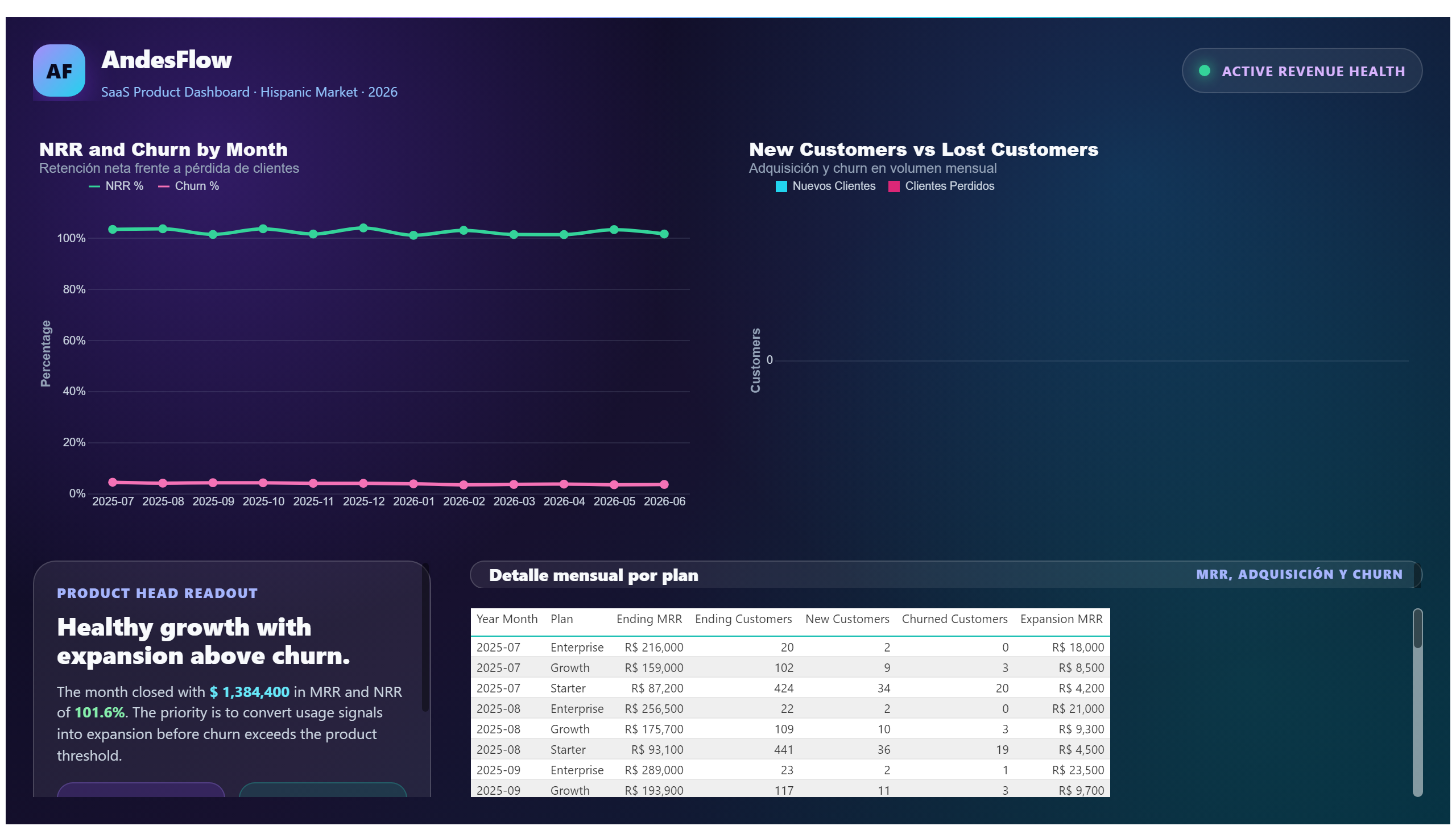Sort by the Ending Customers column header

coord(743,619)
